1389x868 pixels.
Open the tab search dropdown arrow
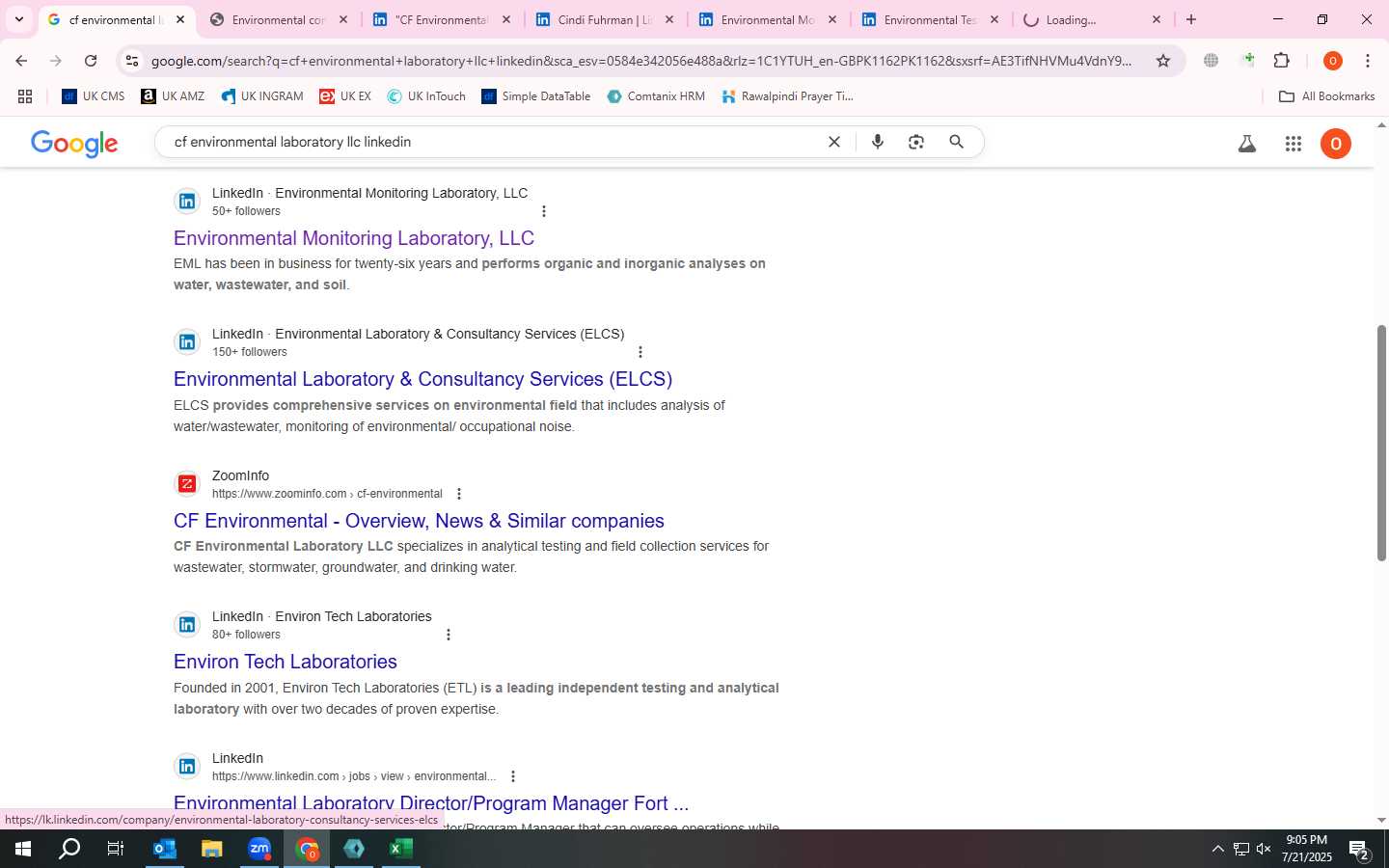pyautogui.click(x=18, y=19)
